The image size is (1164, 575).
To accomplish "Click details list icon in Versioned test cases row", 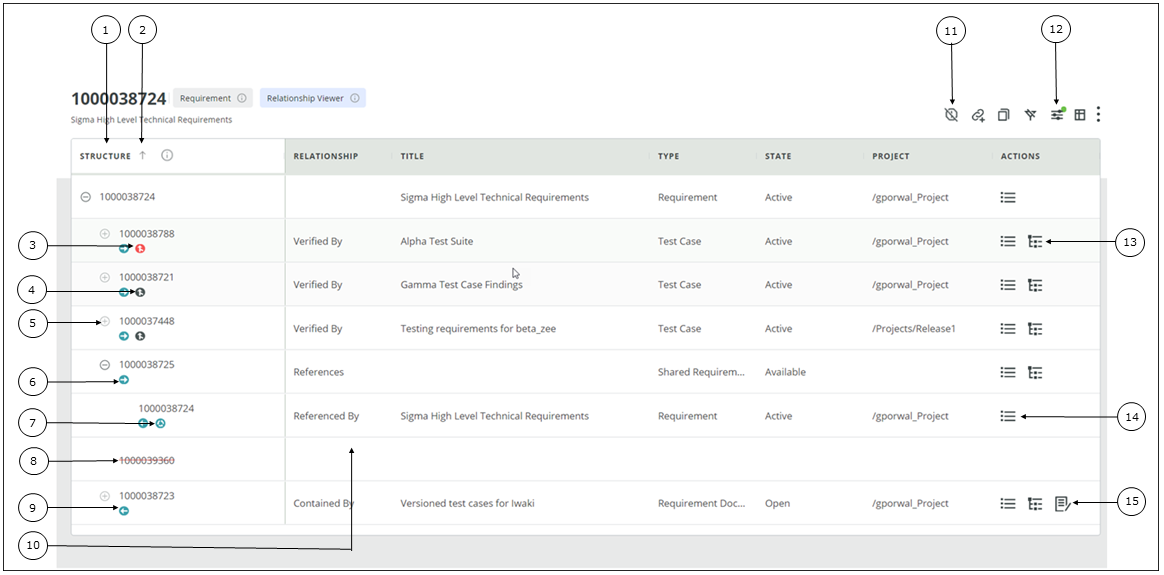I will pos(1007,503).
